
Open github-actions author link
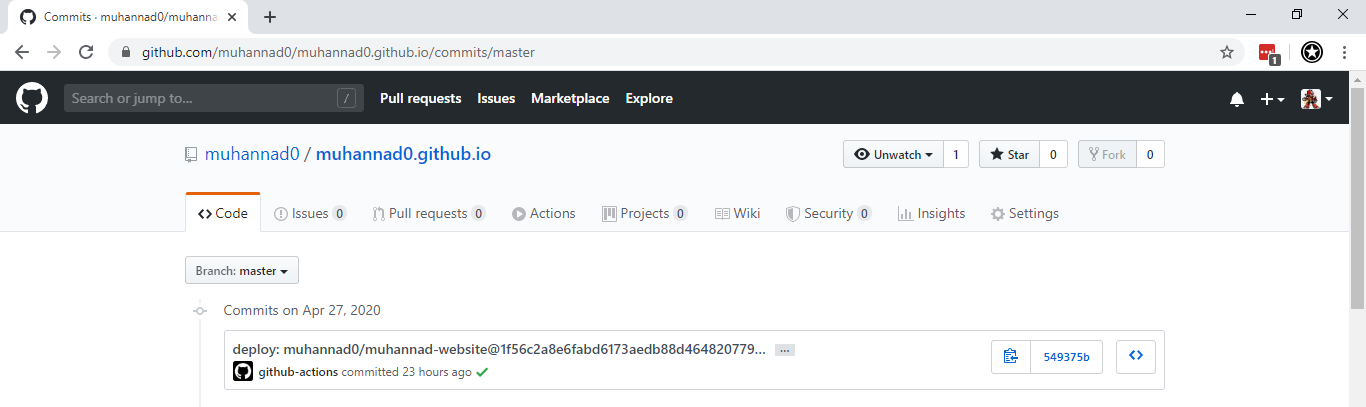click(x=298, y=372)
